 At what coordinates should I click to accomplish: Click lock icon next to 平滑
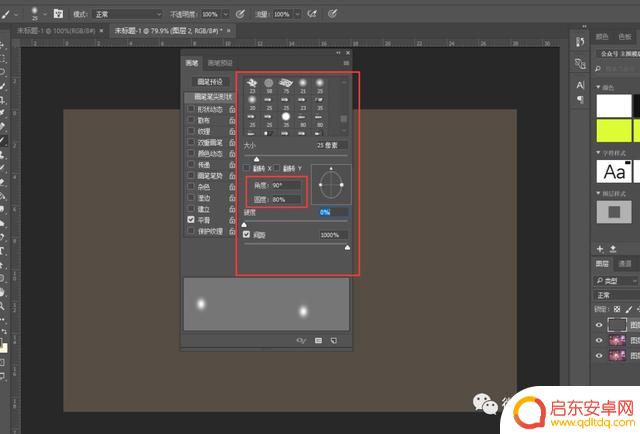tap(232, 220)
